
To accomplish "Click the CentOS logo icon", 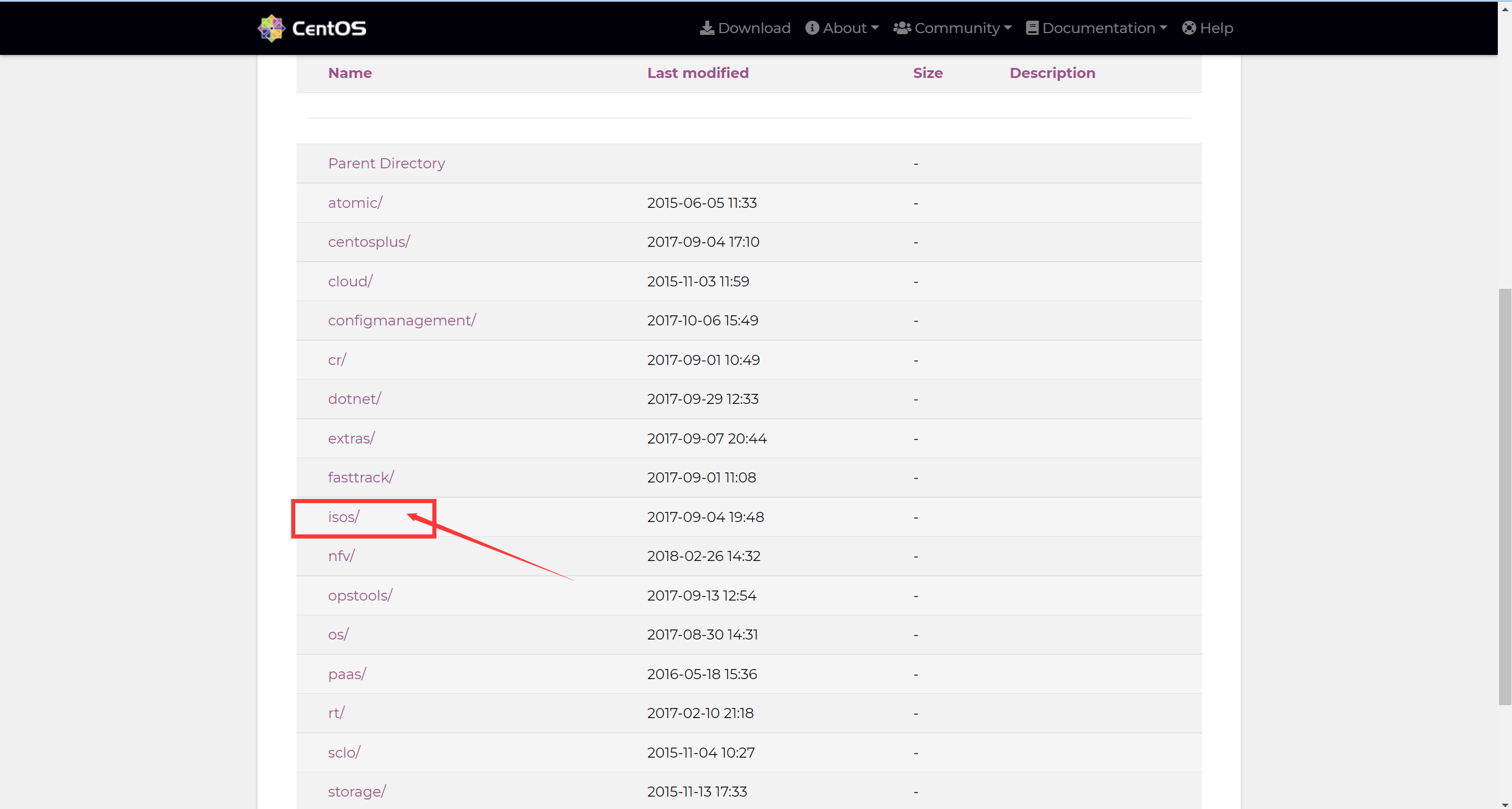I will [271, 28].
